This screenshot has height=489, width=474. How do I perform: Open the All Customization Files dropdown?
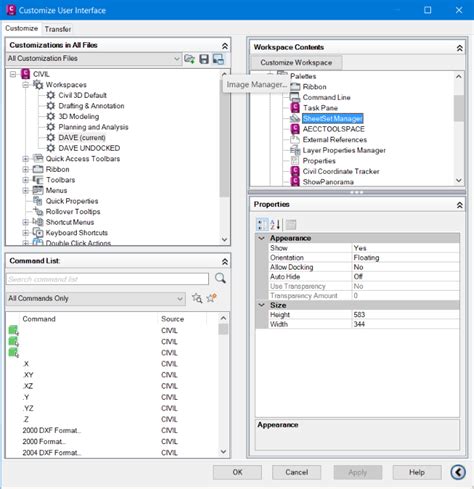[x=177, y=59]
